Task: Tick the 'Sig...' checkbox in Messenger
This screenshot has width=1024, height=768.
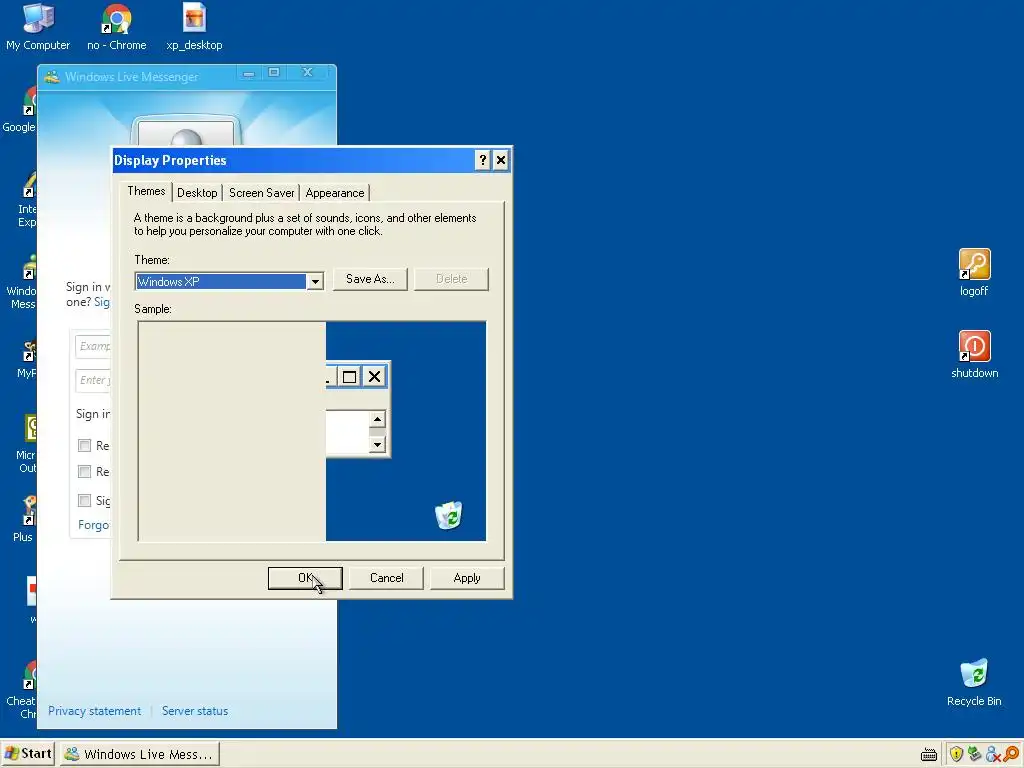Action: [x=84, y=500]
